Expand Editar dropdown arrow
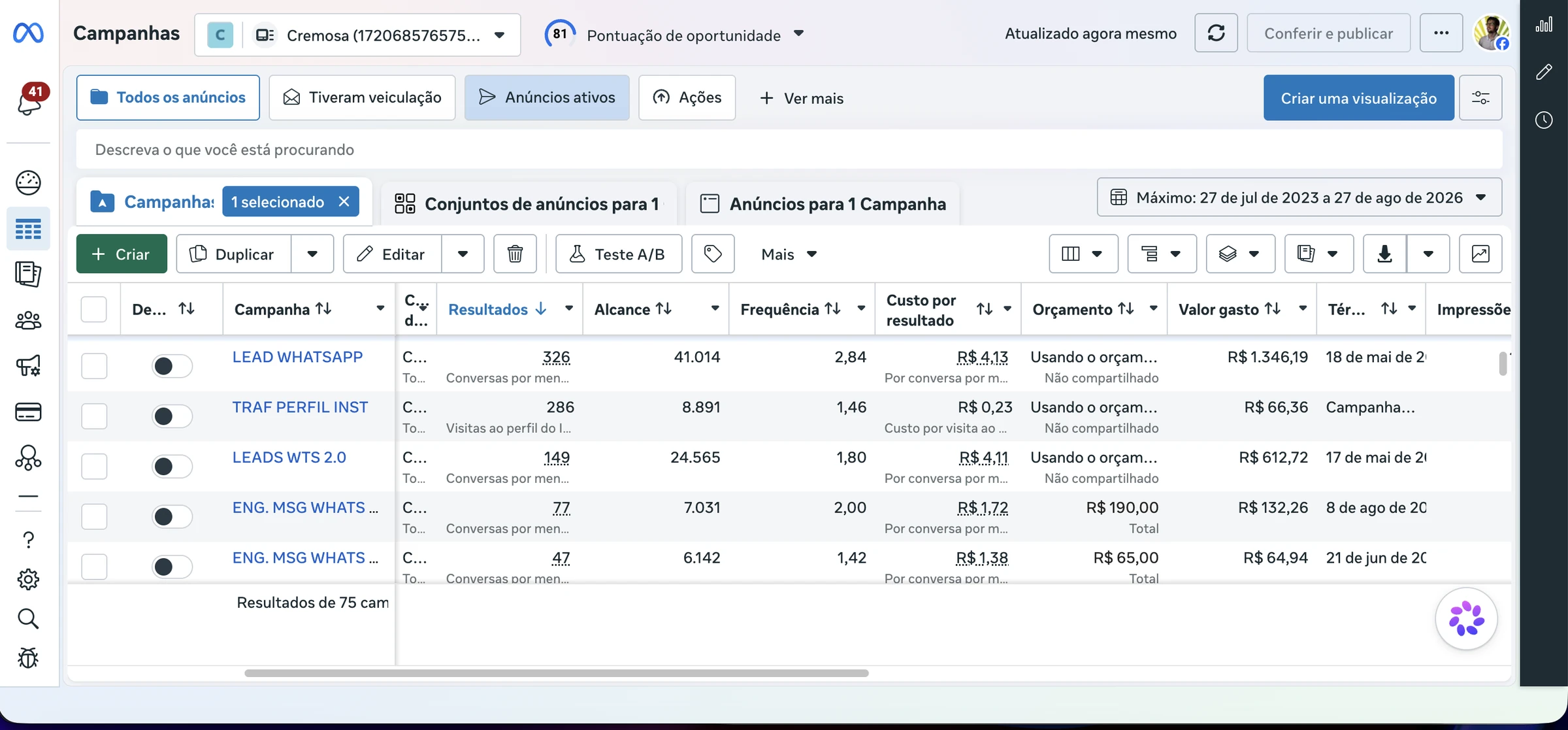1568x730 pixels. pyautogui.click(x=463, y=254)
